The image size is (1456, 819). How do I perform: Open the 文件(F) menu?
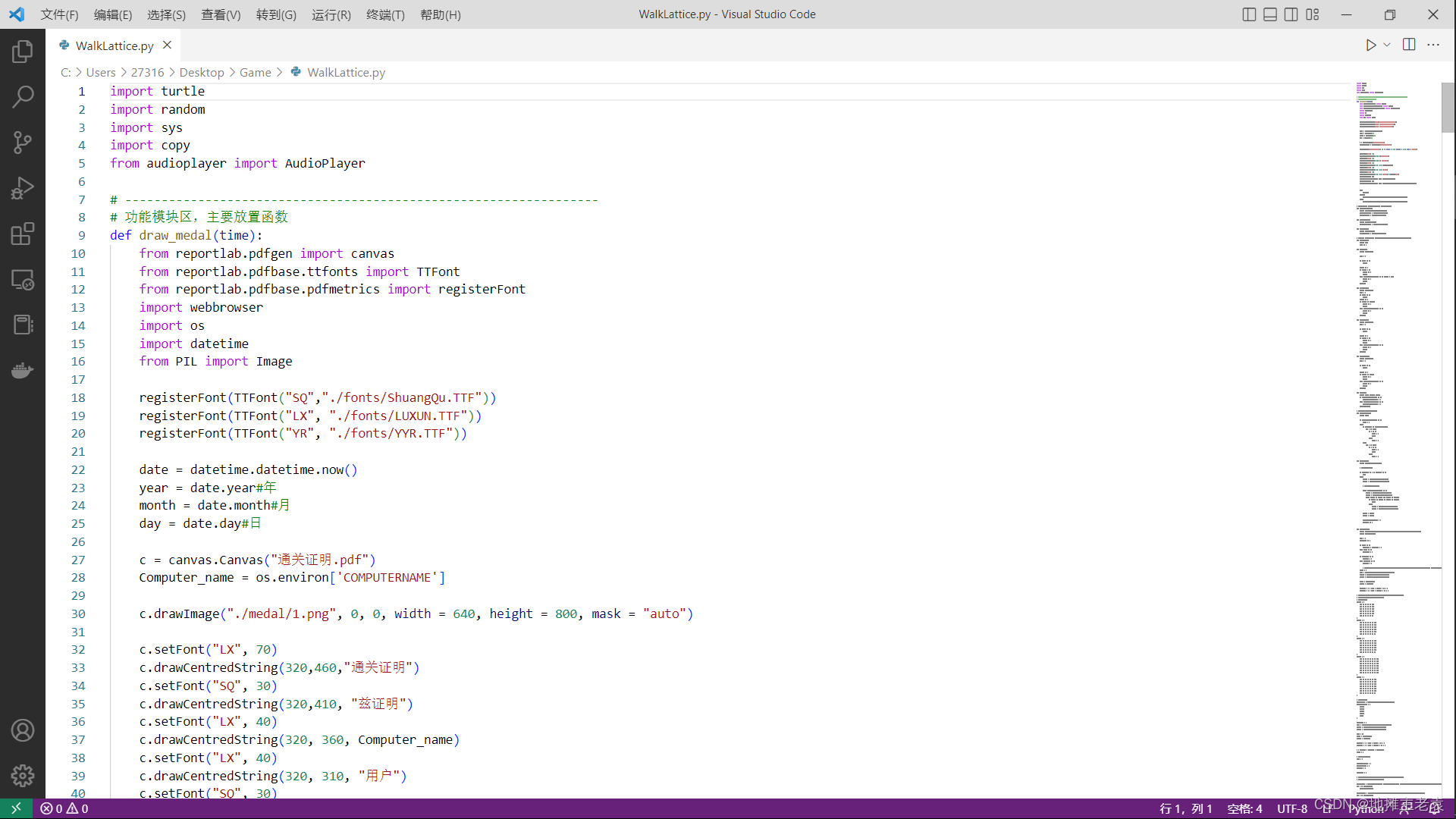click(x=58, y=14)
